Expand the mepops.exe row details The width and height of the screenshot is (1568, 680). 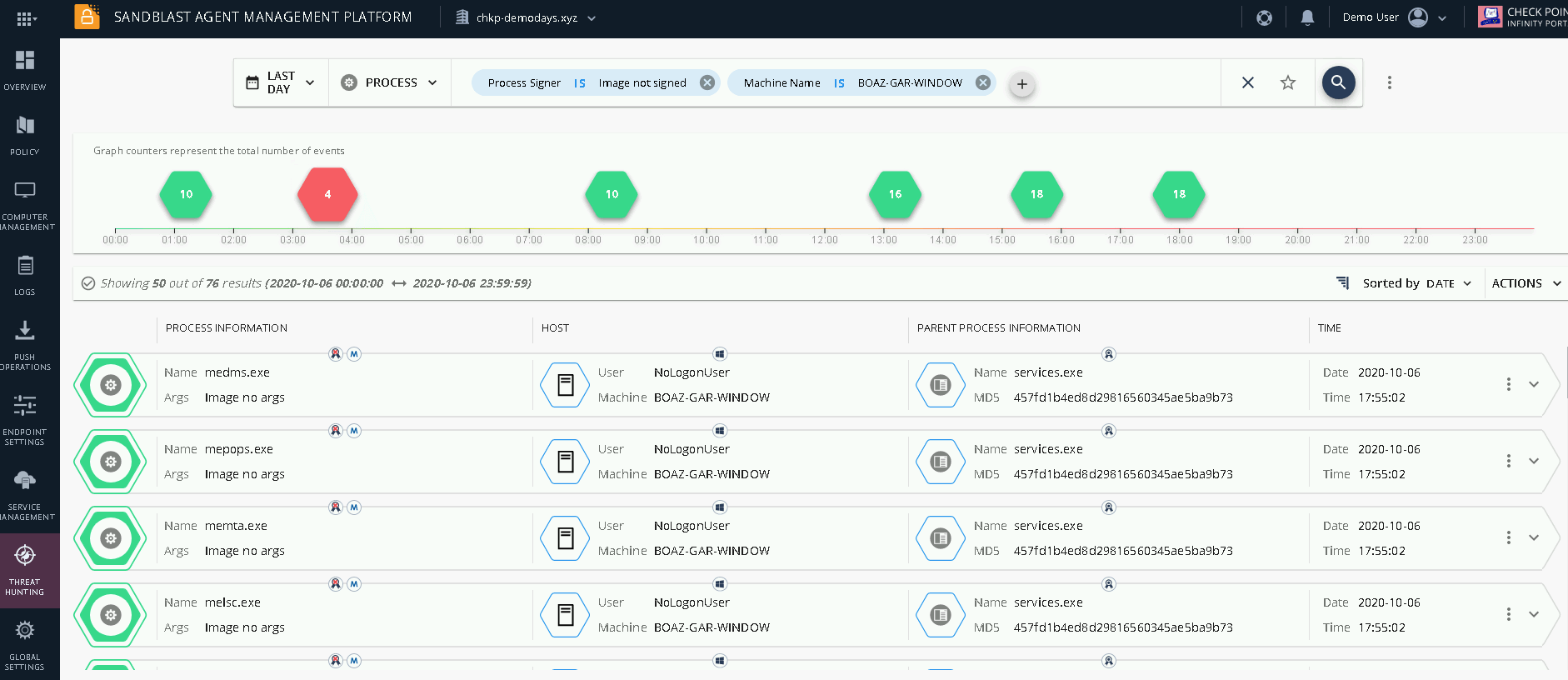coord(1534,461)
